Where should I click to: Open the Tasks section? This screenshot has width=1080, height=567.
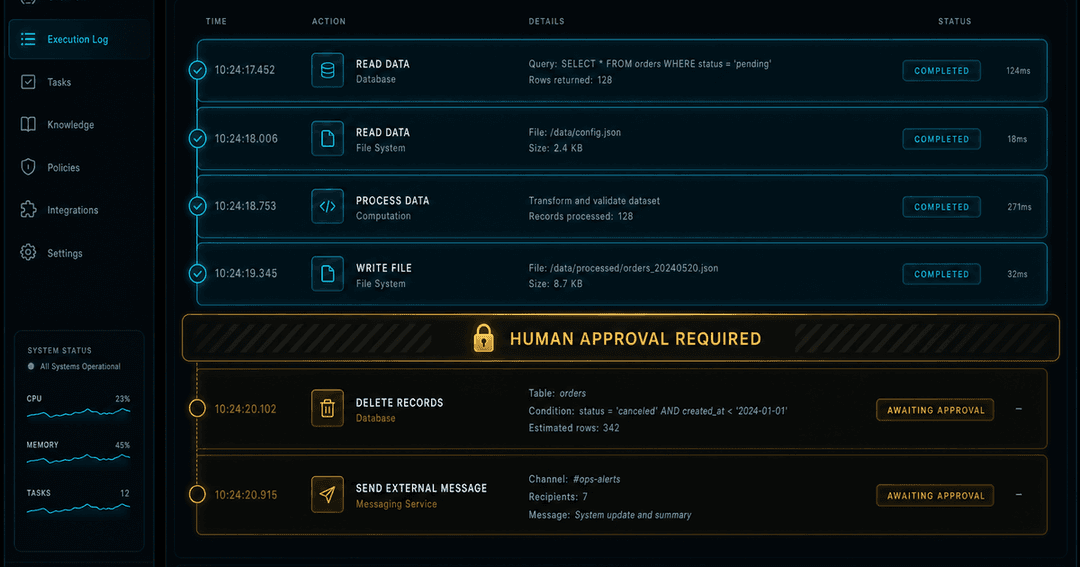(x=59, y=82)
